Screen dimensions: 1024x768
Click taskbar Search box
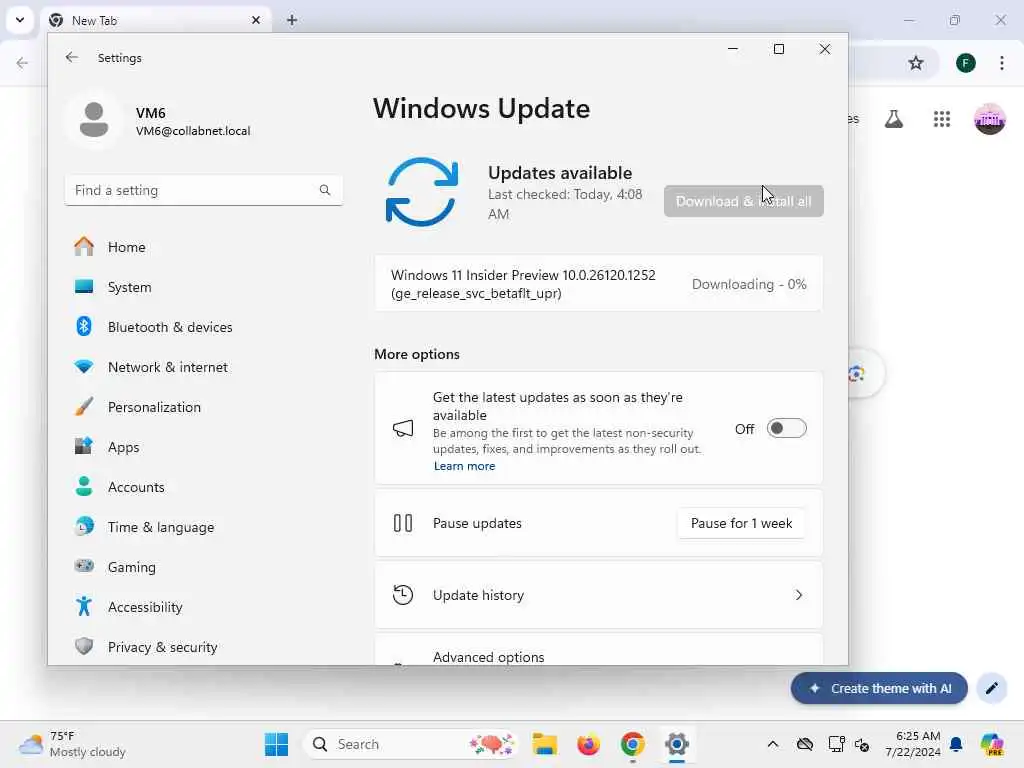[x=411, y=744]
